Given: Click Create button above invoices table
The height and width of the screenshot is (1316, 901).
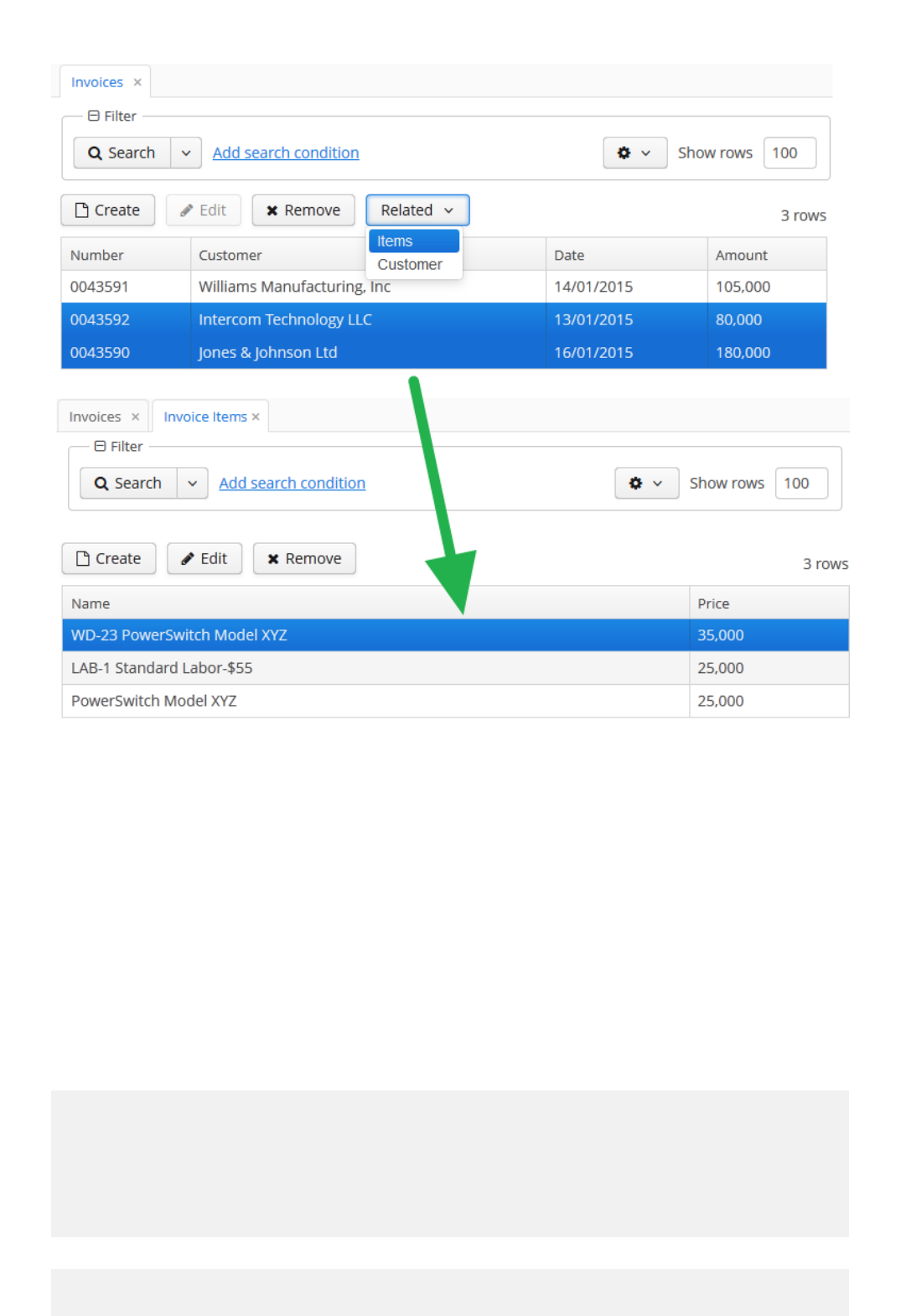Looking at the screenshot, I should pos(108,210).
